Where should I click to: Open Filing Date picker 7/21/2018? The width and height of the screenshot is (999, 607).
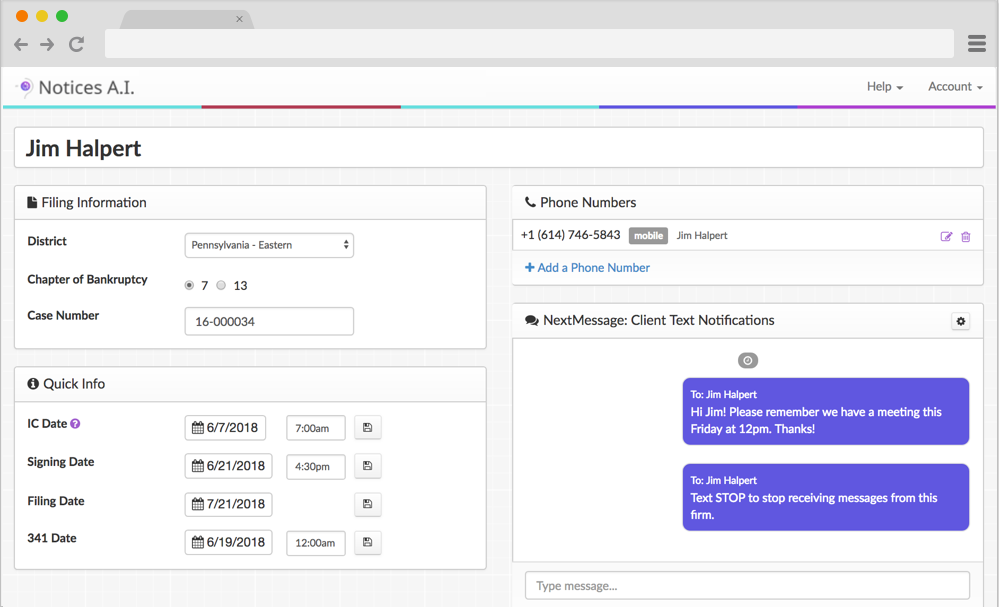tap(229, 504)
